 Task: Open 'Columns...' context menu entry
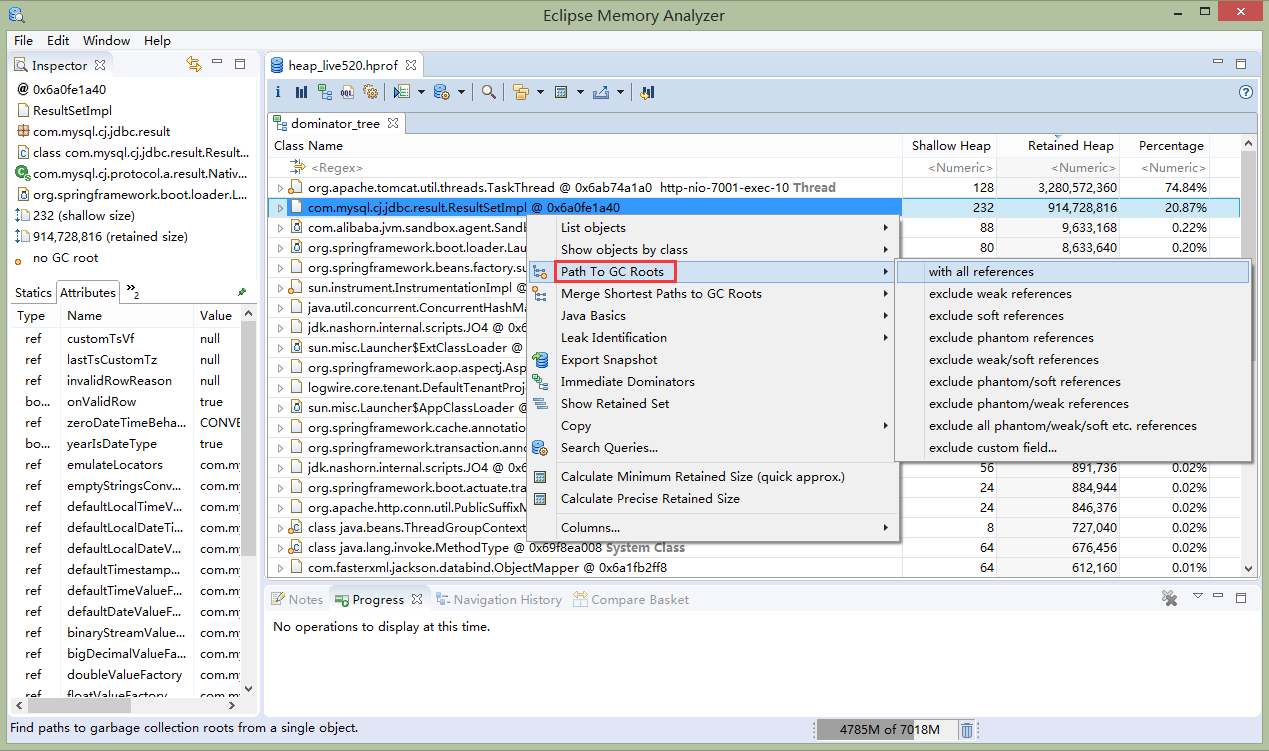[x=712, y=528]
